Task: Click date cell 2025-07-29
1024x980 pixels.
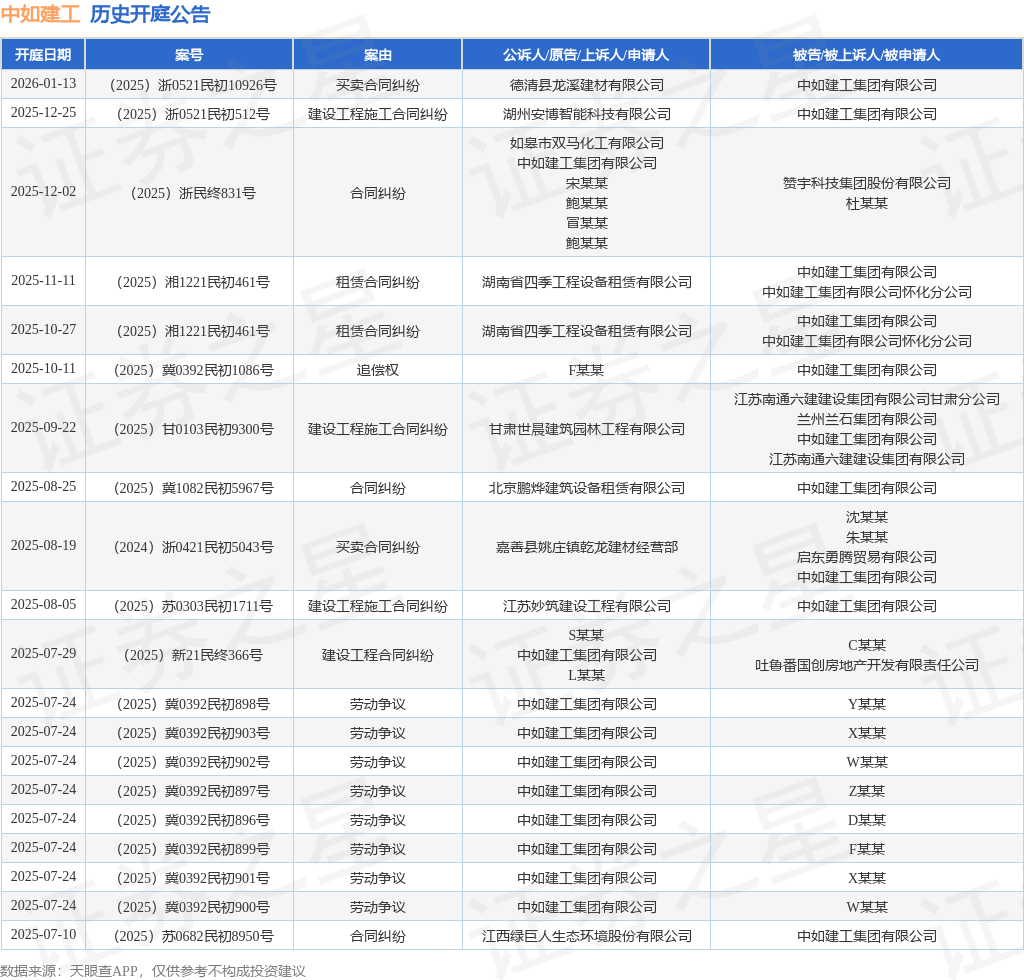Action: coord(43,654)
